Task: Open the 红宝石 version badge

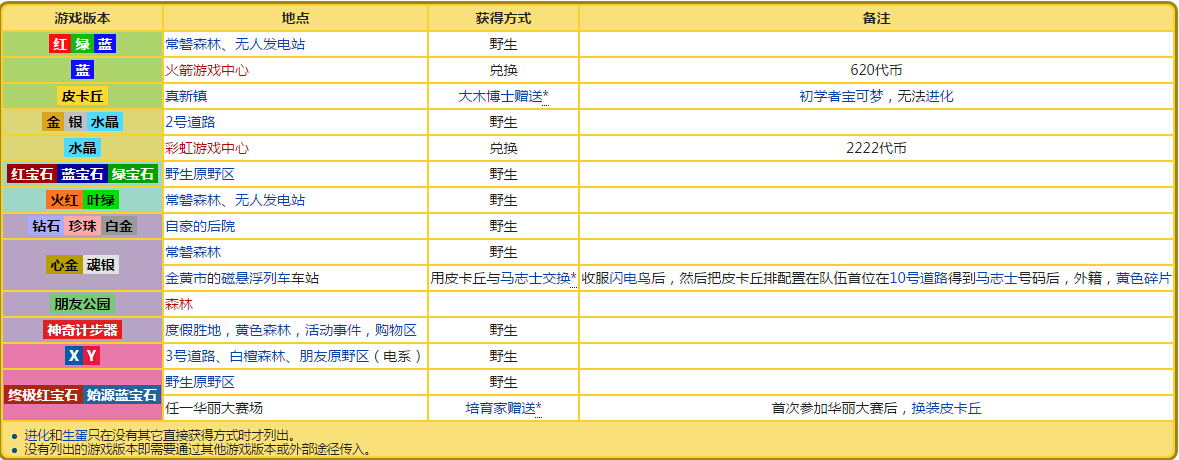Action: pyautogui.click(x=32, y=174)
